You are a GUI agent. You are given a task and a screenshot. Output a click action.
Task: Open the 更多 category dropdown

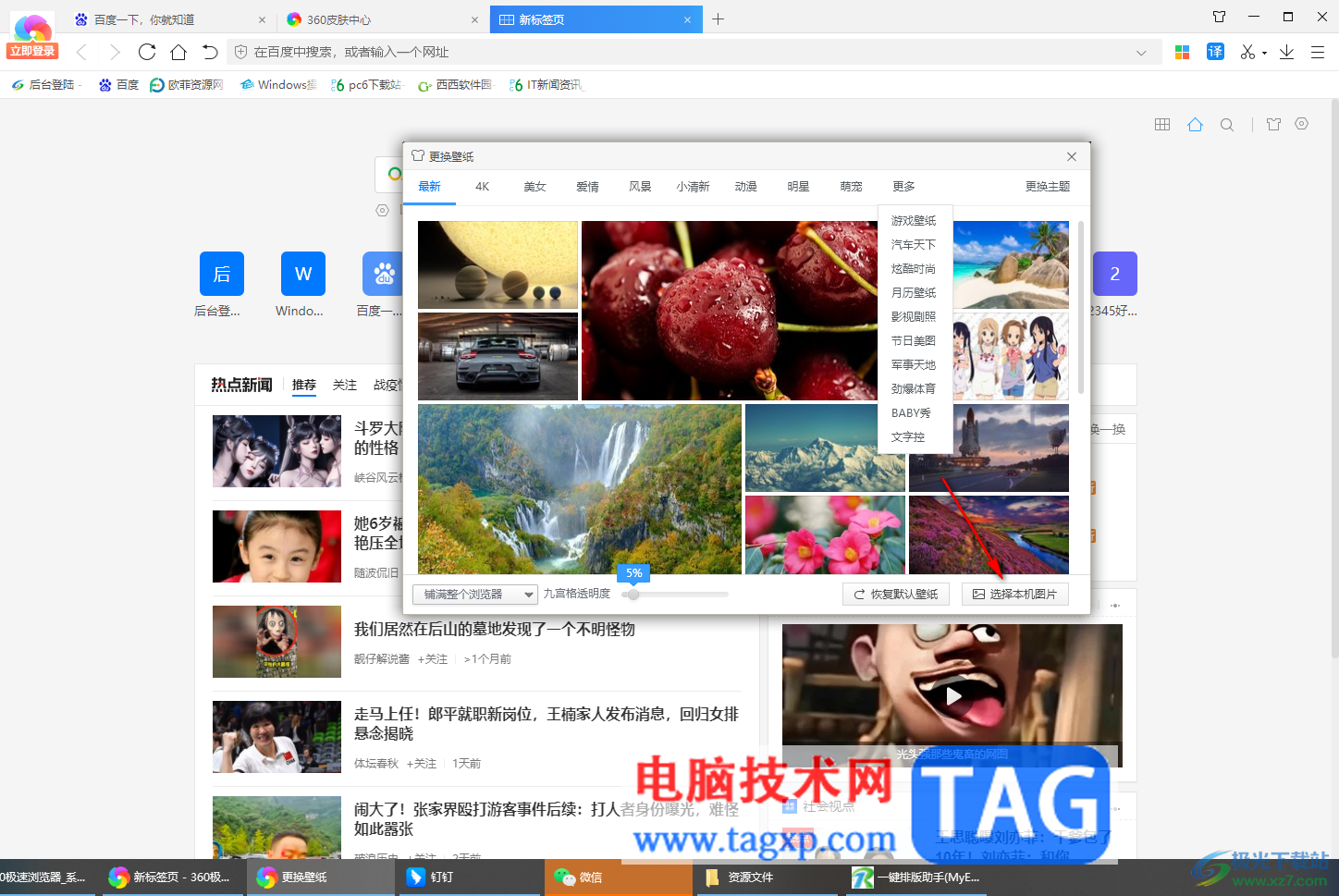903,187
